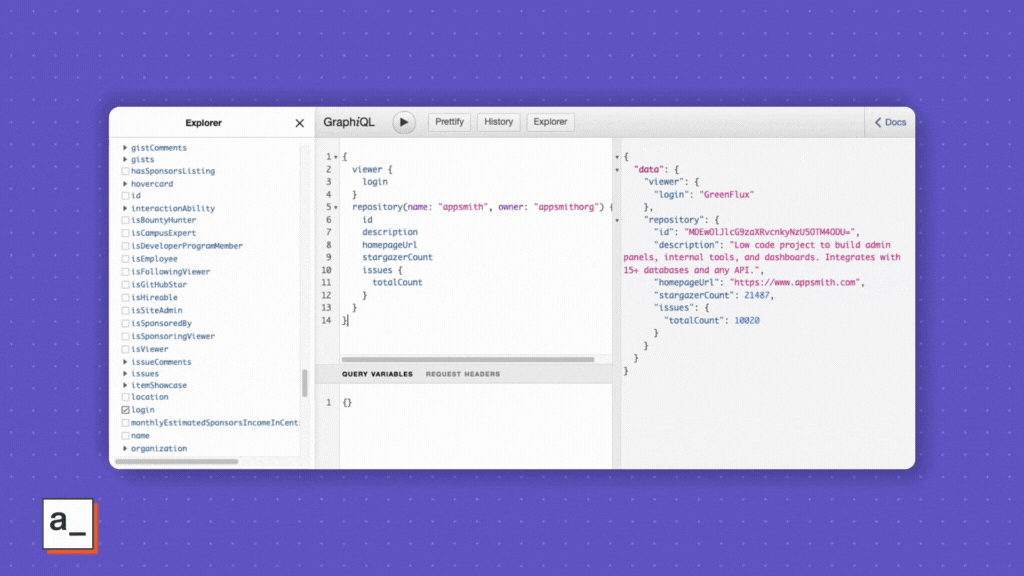Click the stargazerCount field in query
1024x576 pixels.
click(x=398, y=257)
